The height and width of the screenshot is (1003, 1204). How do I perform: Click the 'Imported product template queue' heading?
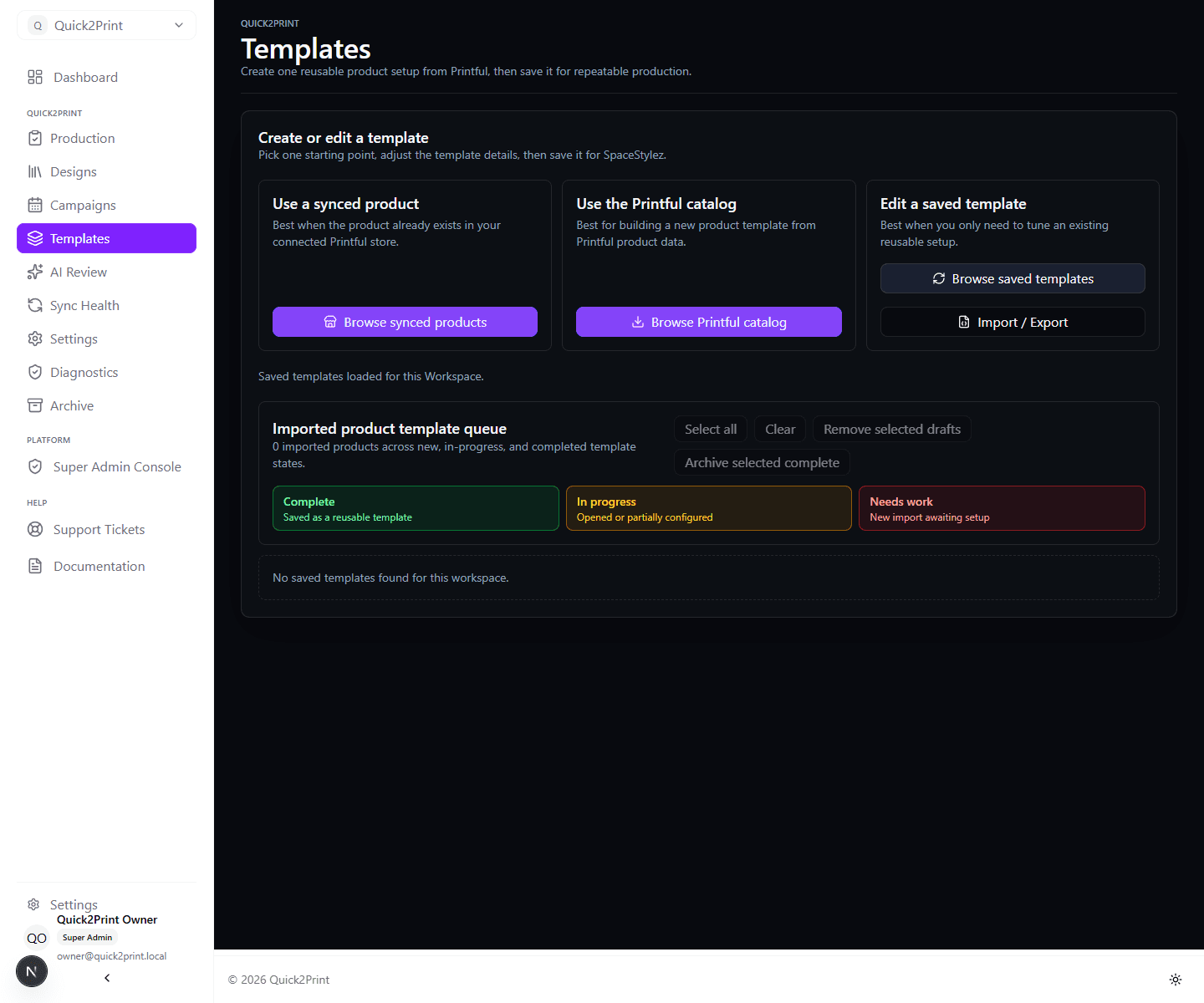point(390,429)
